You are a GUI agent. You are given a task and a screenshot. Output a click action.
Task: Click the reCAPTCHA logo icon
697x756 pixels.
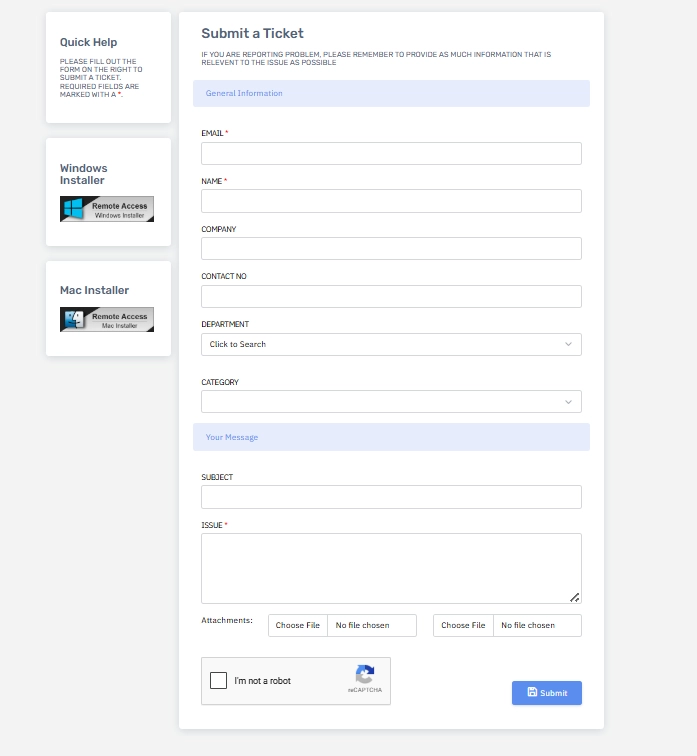365,675
